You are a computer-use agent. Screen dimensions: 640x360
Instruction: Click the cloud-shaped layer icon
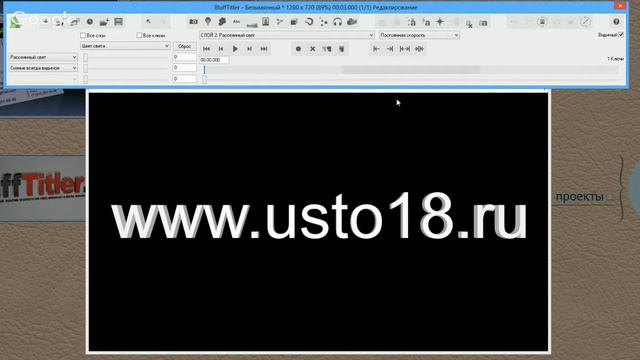click(352, 22)
